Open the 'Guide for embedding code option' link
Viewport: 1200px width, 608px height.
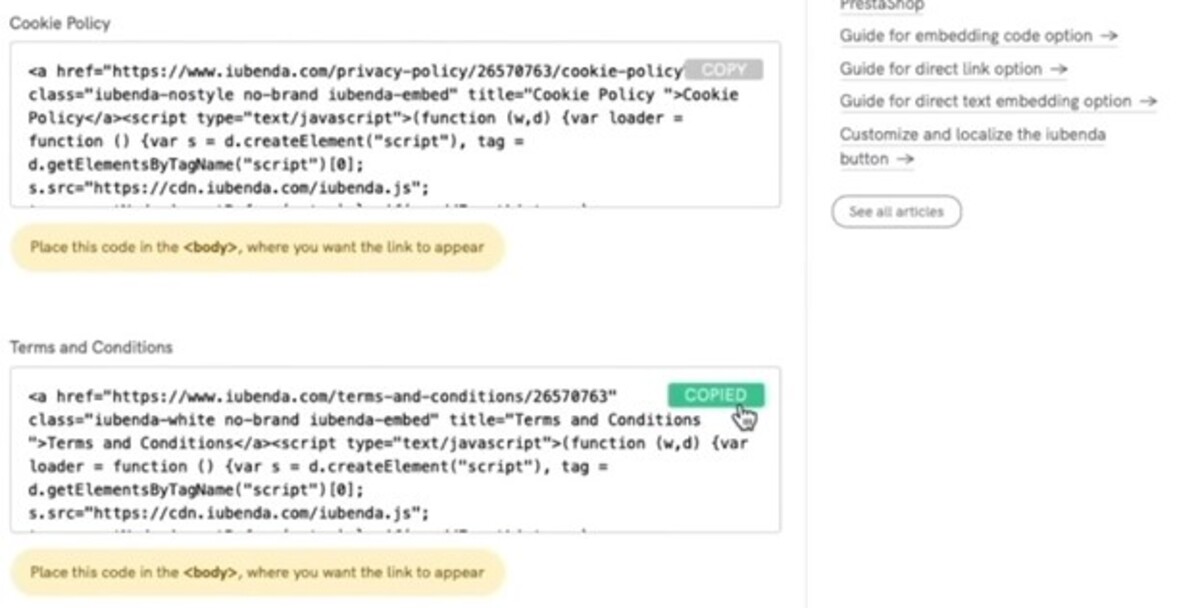click(x=978, y=36)
